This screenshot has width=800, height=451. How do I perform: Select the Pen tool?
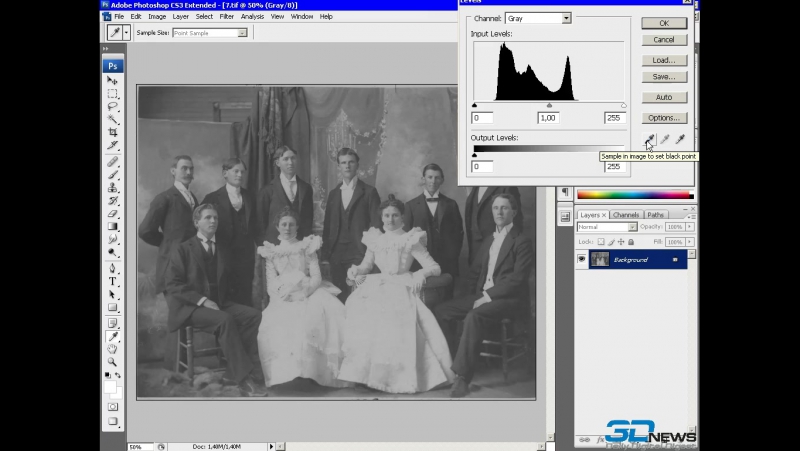click(x=112, y=268)
